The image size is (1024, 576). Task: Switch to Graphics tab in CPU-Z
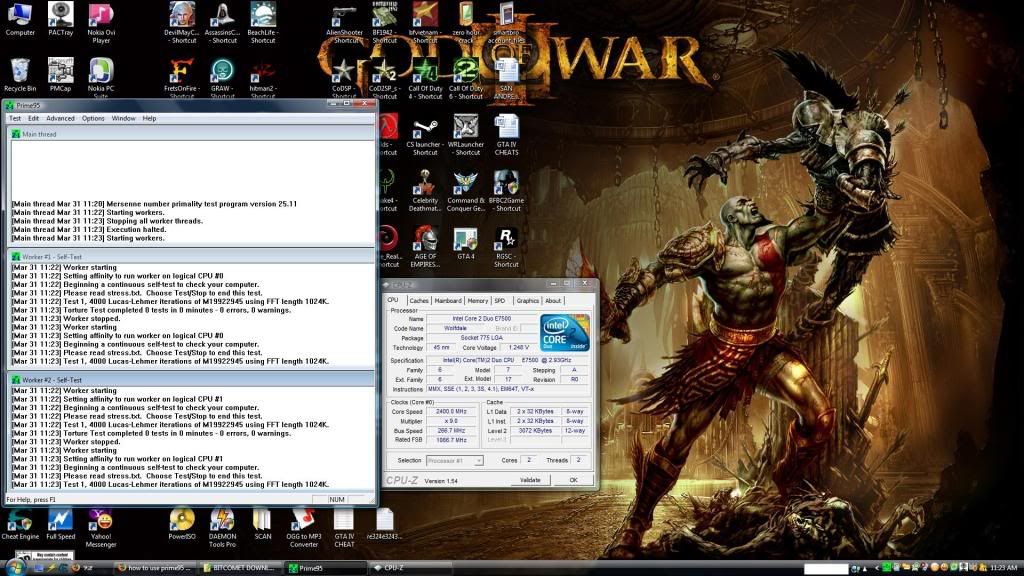[527, 300]
